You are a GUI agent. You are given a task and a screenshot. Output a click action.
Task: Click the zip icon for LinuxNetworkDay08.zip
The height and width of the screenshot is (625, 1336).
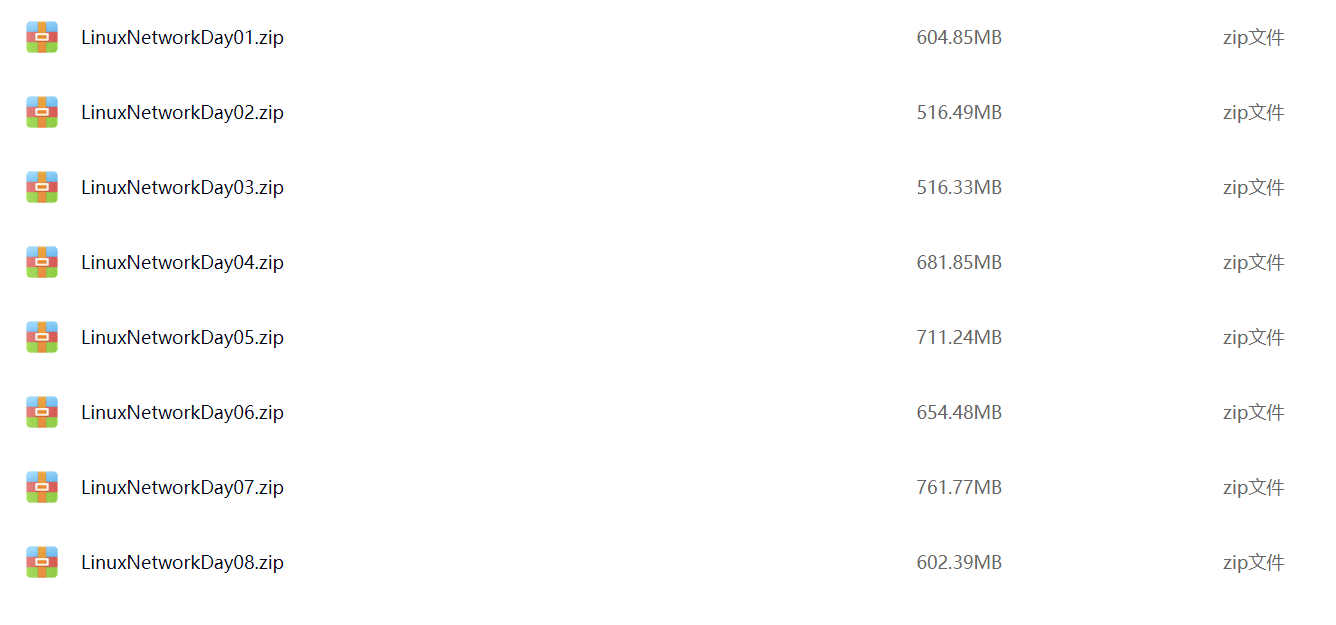[x=42, y=563]
